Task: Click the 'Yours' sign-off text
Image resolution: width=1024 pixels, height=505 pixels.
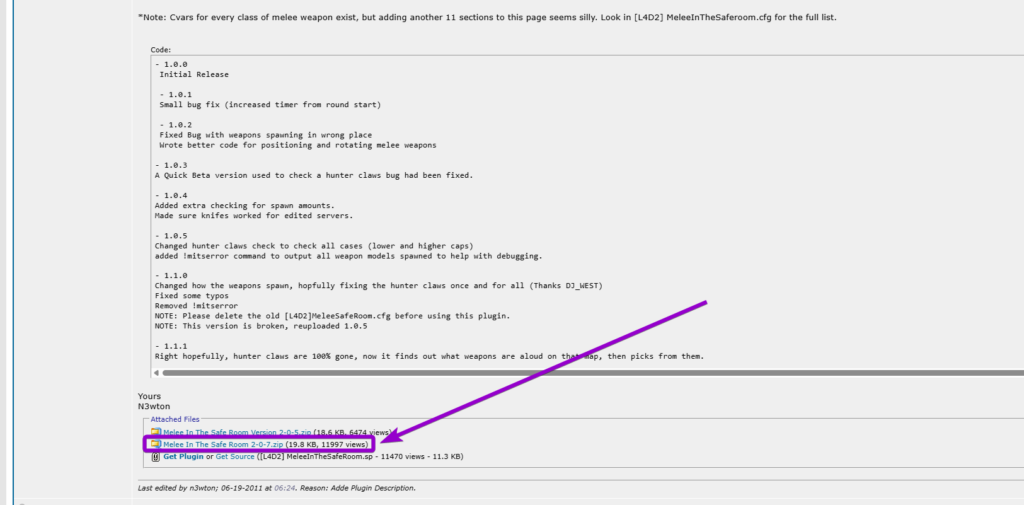Action: click(x=149, y=396)
